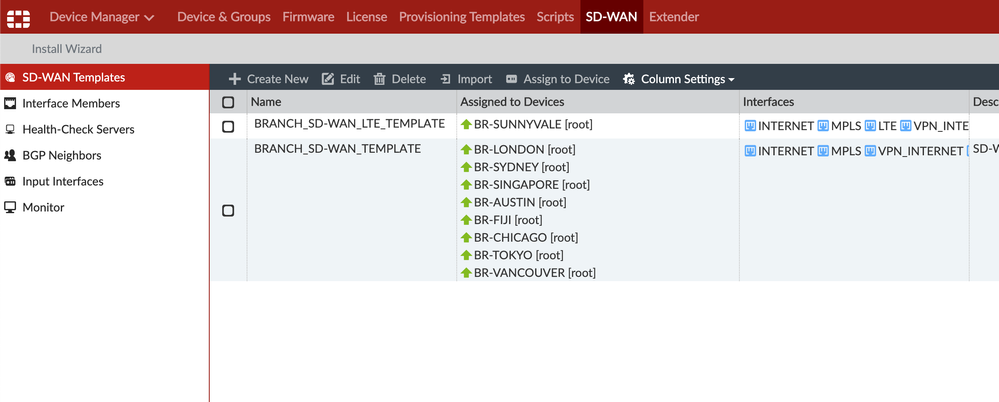Open the Install Wizard

pyautogui.click(x=66, y=48)
